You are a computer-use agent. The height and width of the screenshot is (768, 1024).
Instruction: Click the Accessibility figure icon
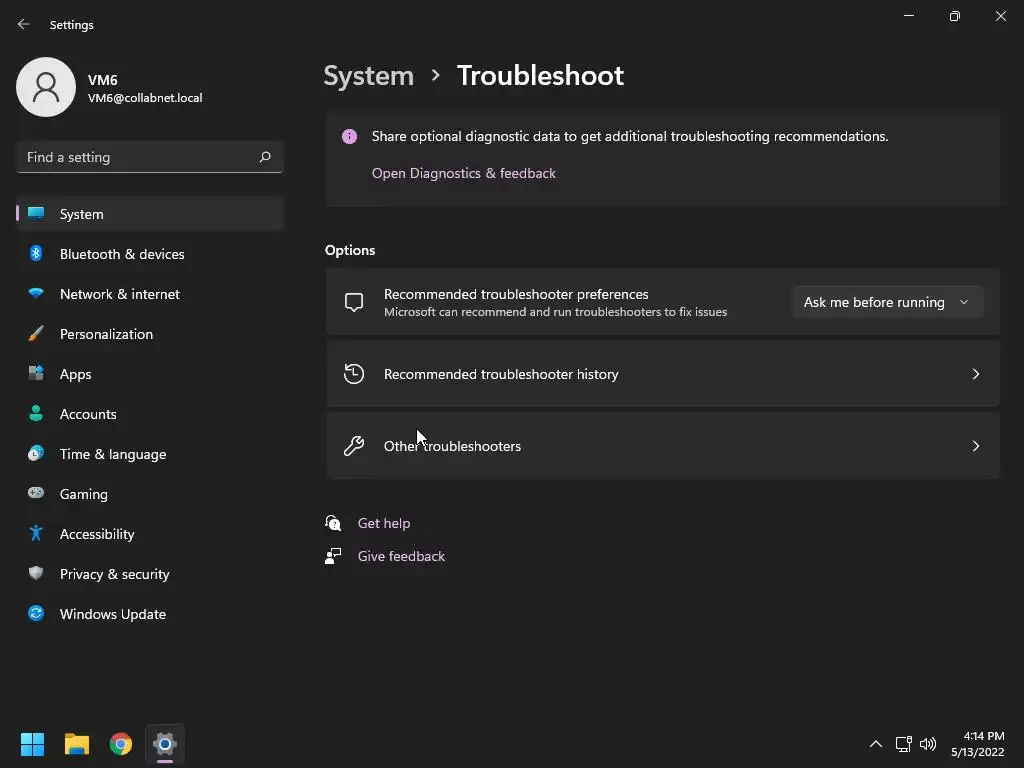[x=36, y=534]
